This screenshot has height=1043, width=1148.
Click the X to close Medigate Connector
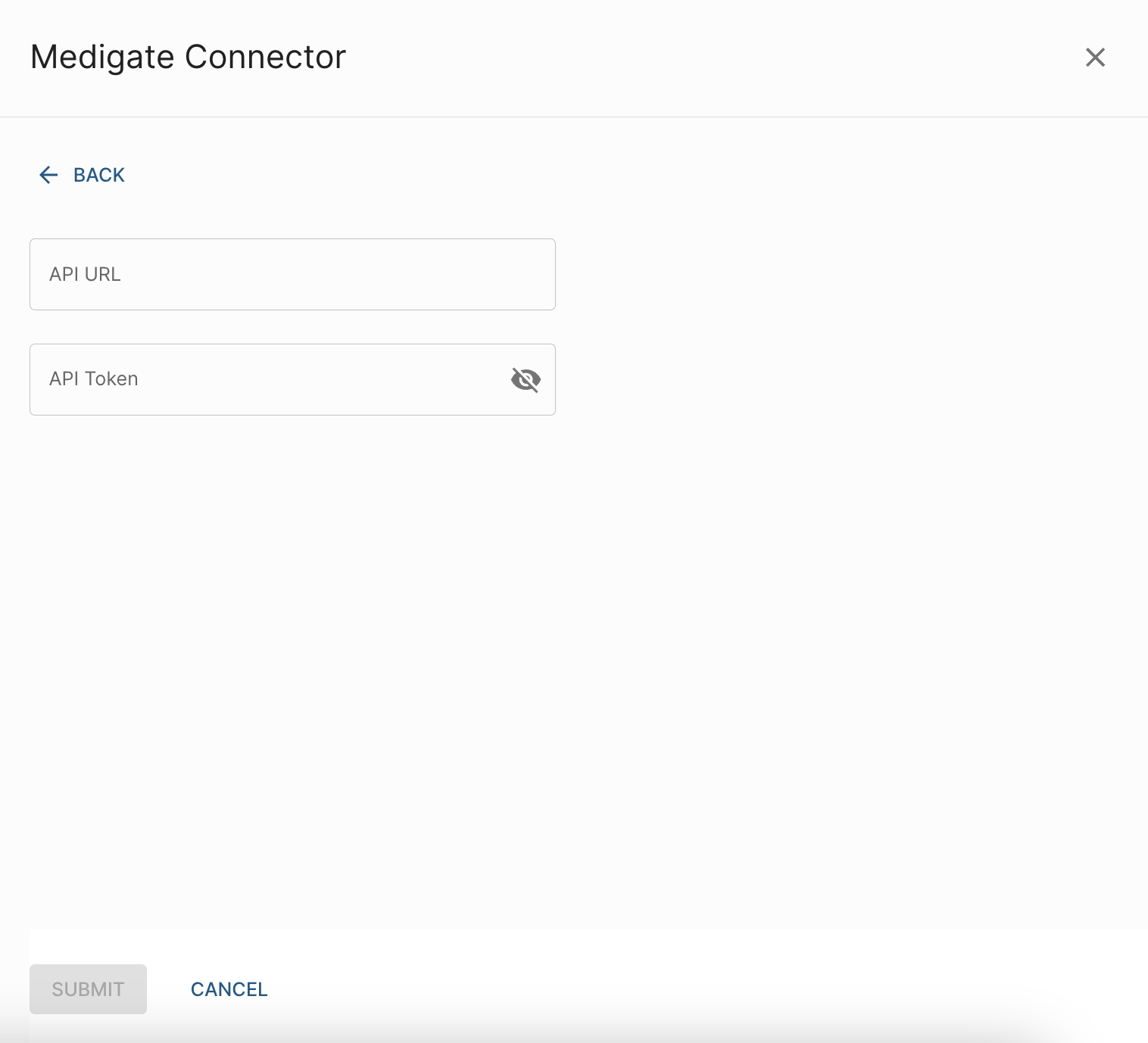point(1096,57)
